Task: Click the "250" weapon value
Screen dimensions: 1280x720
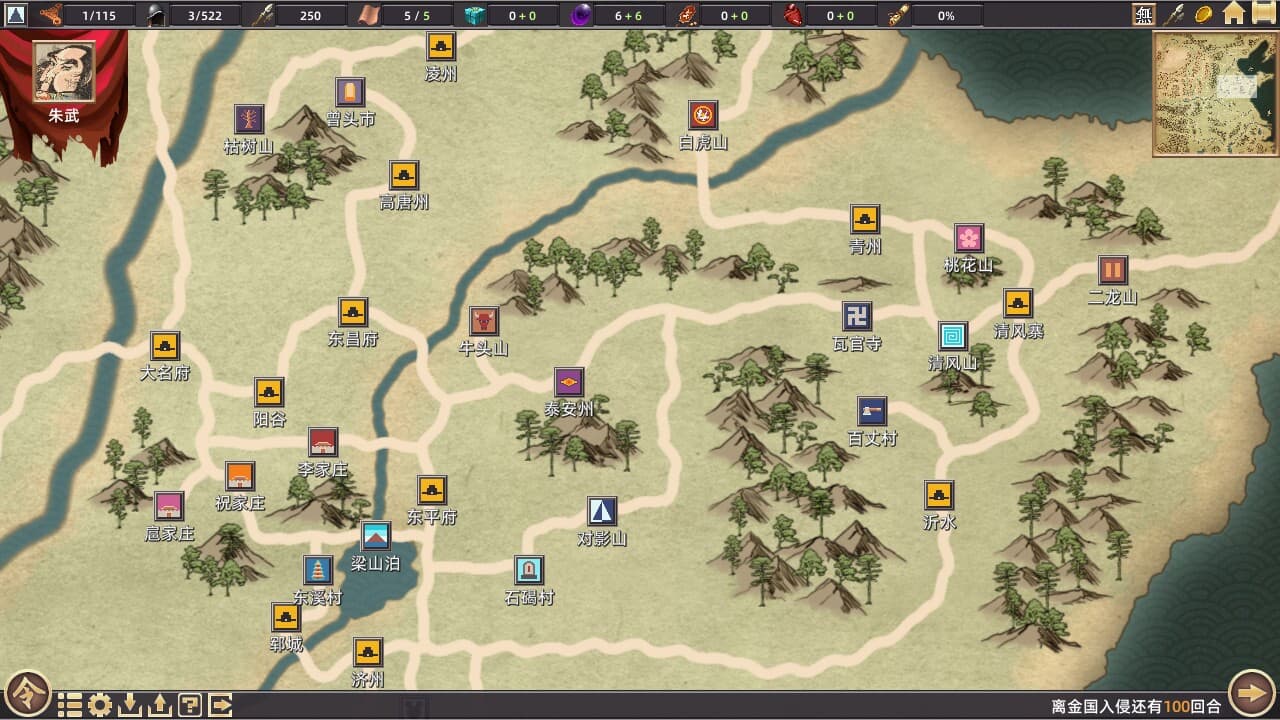Action: click(310, 15)
